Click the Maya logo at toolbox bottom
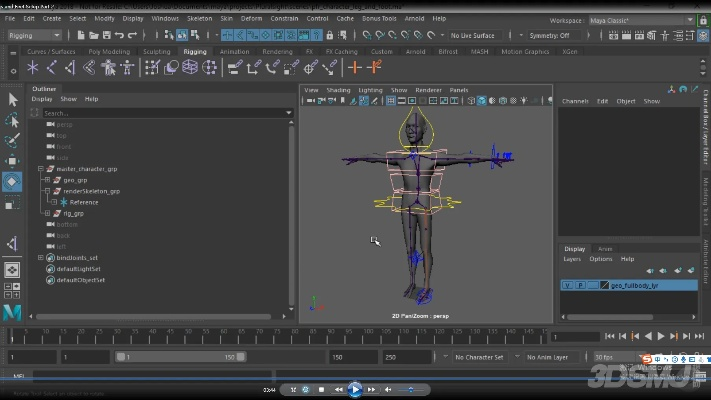This screenshot has width=711, height=400. coord(12,313)
